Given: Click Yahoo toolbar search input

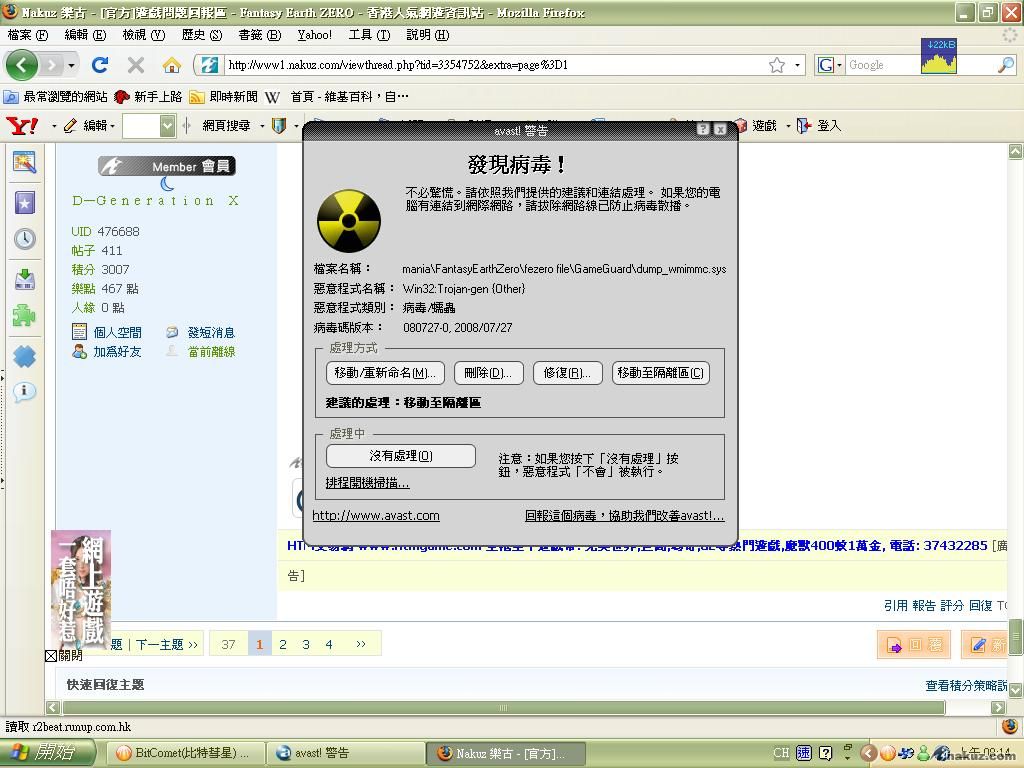Looking at the screenshot, I should [x=141, y=125].
